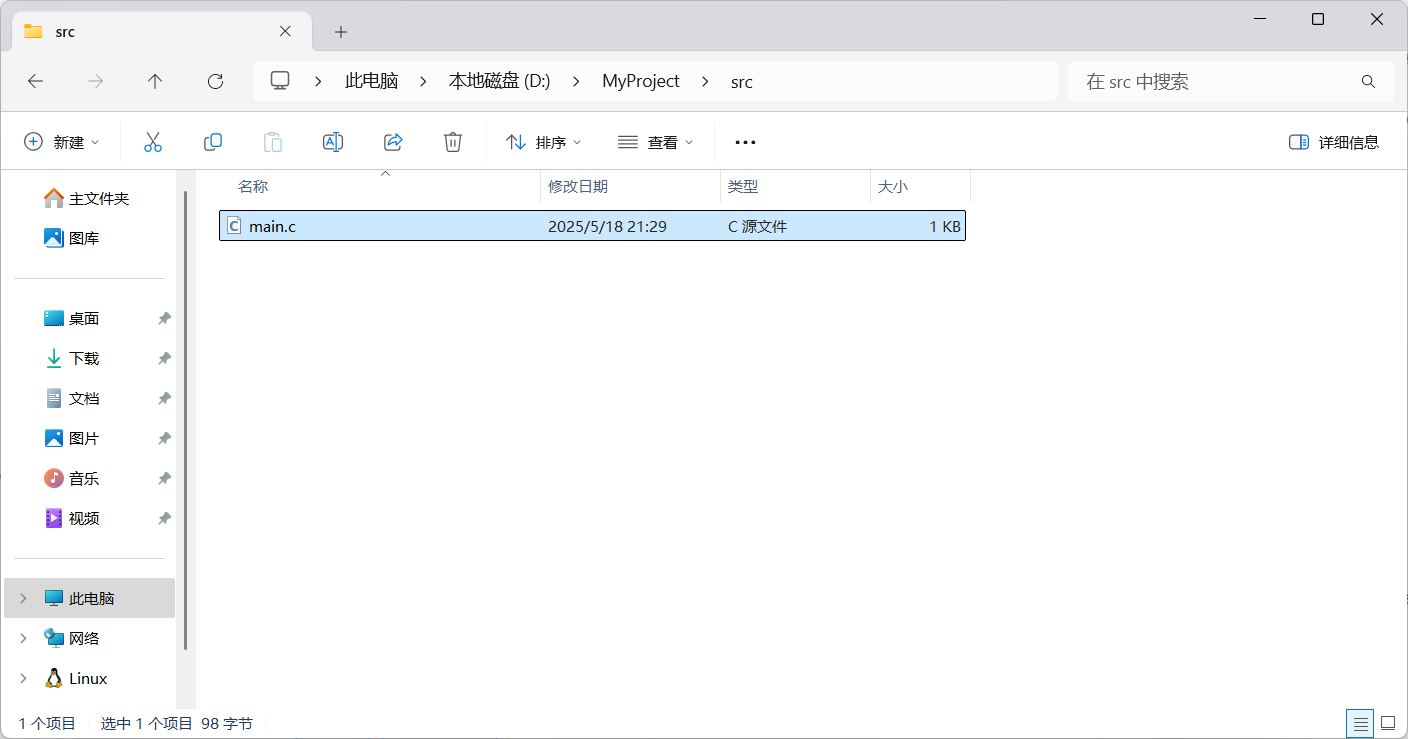Share the selected file

point(392,141)
